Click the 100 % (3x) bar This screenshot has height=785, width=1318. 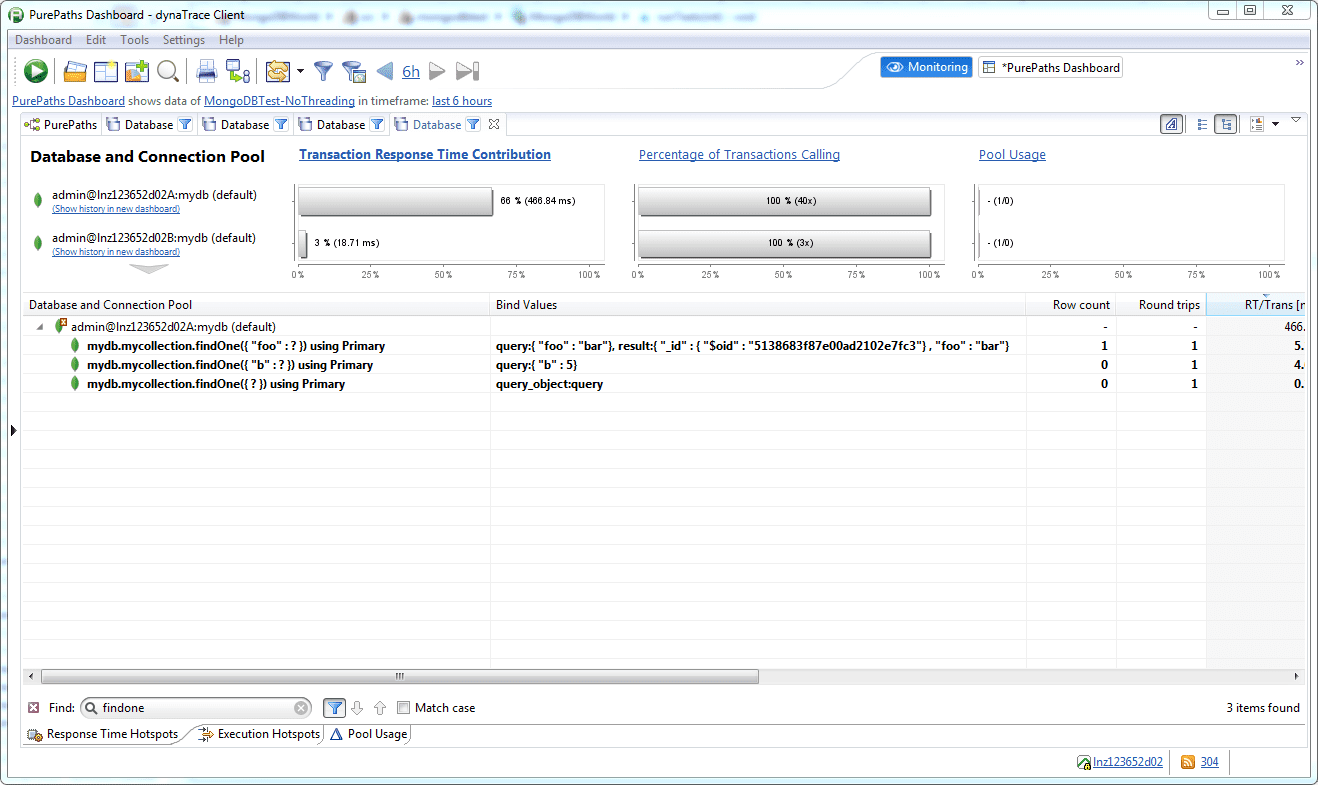pos(785,243)
